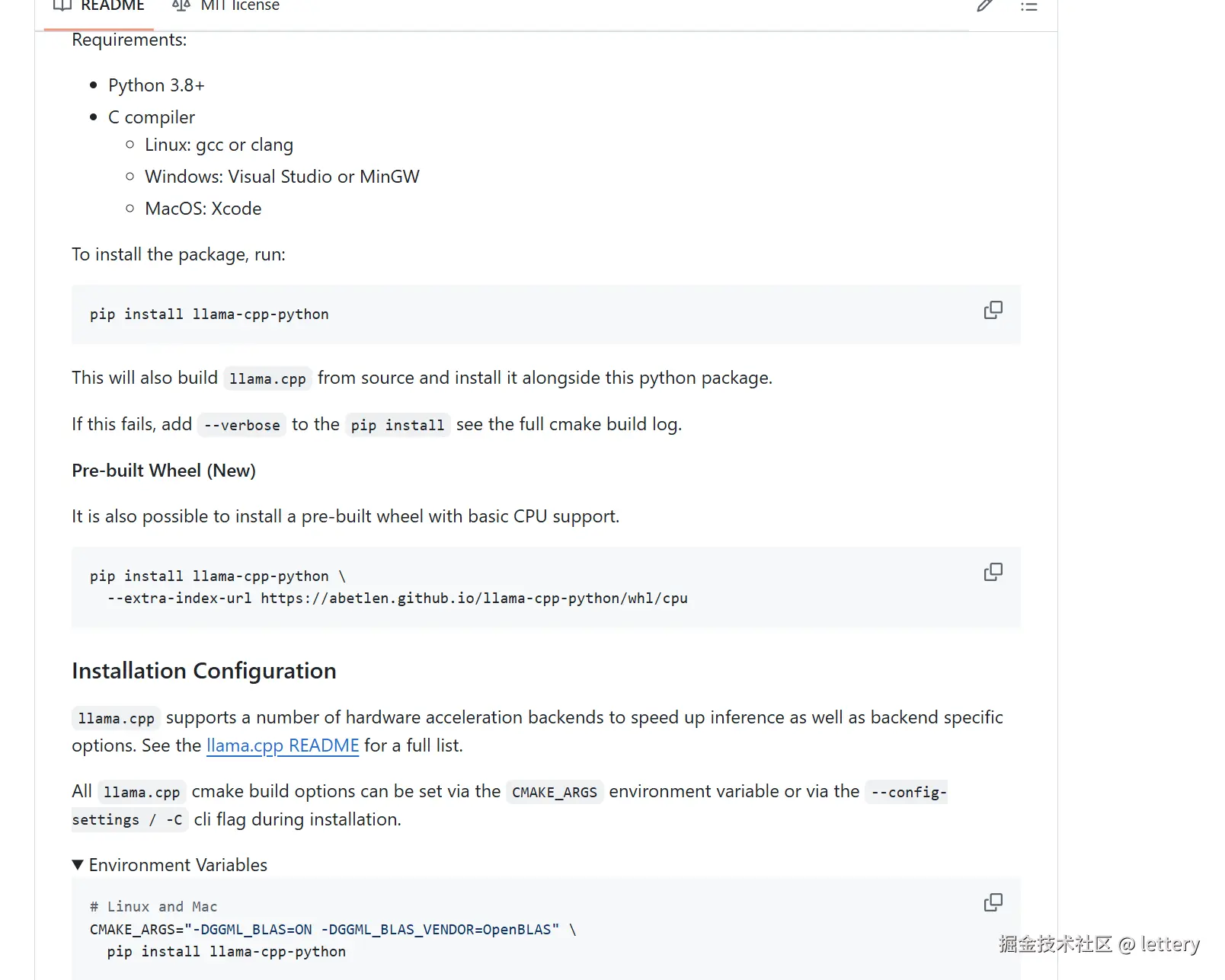The height and width of the screenshot is (980, 1225).
Task: Click the Pre-built Wheel (New) heading
Action: tap(164, 471)
